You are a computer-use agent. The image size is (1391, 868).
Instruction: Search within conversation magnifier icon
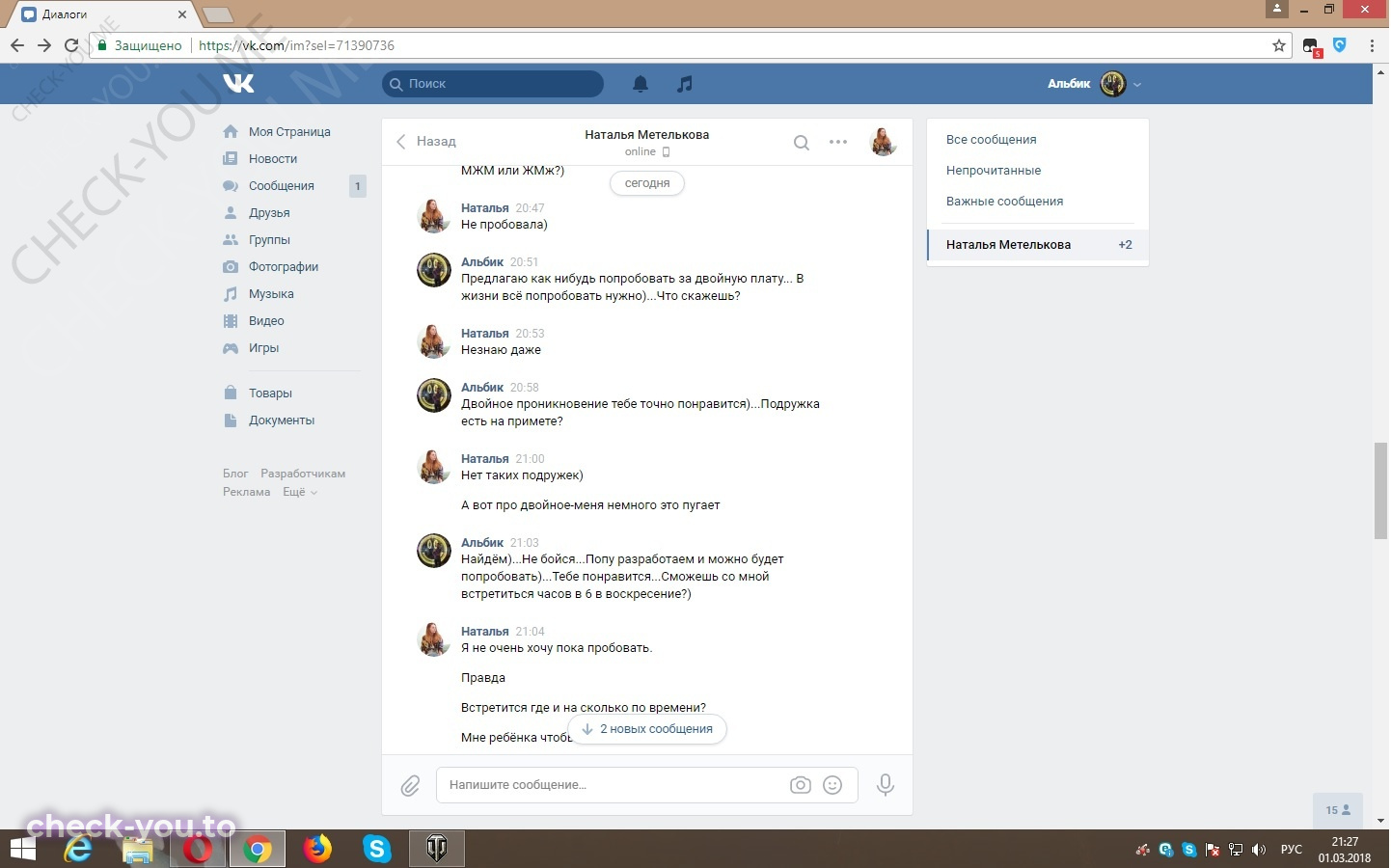tap(801, 143)
